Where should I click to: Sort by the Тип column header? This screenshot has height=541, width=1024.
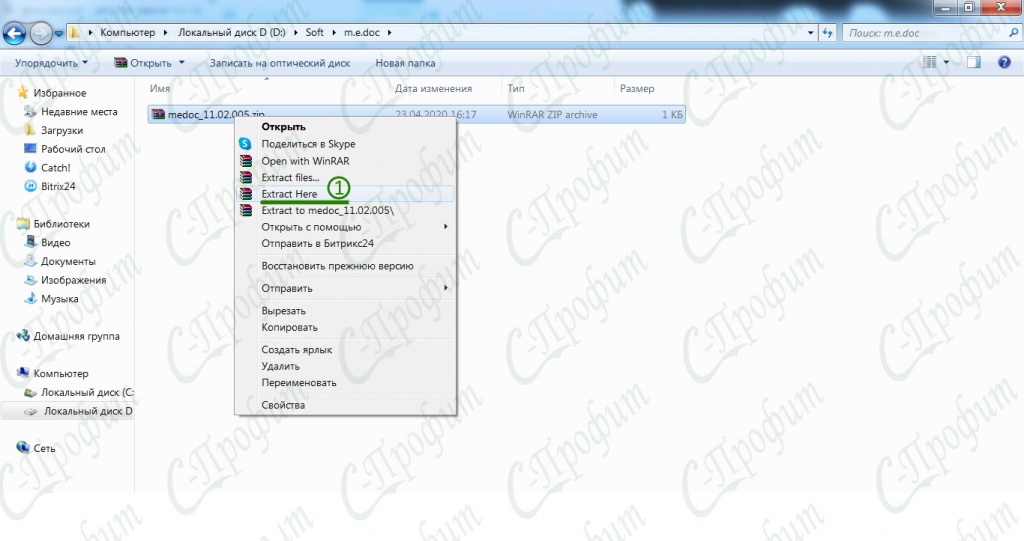coord(516,88)
